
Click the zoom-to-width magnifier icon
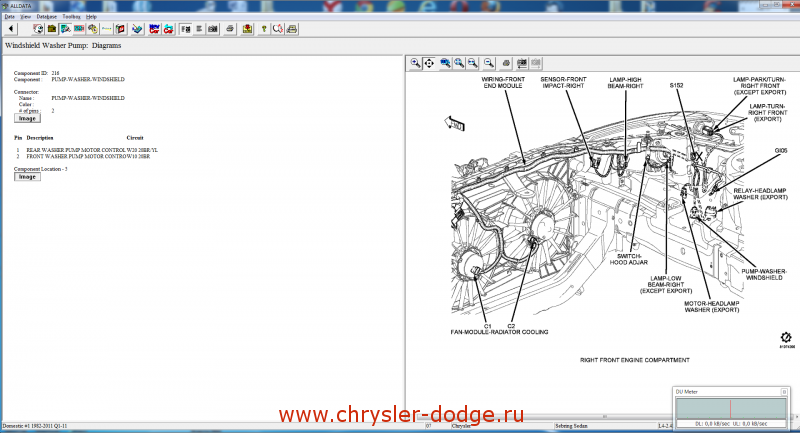point(473,63)
